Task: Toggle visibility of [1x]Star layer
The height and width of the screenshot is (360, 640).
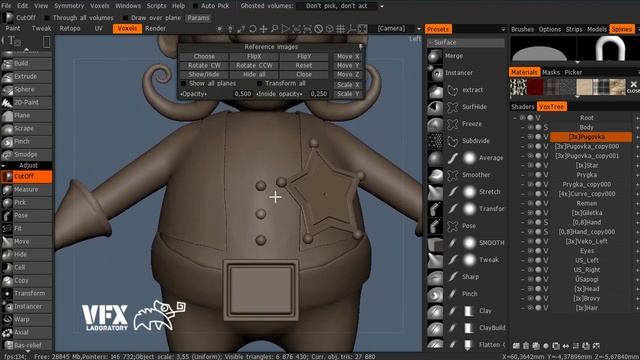Action: [530, 165]
